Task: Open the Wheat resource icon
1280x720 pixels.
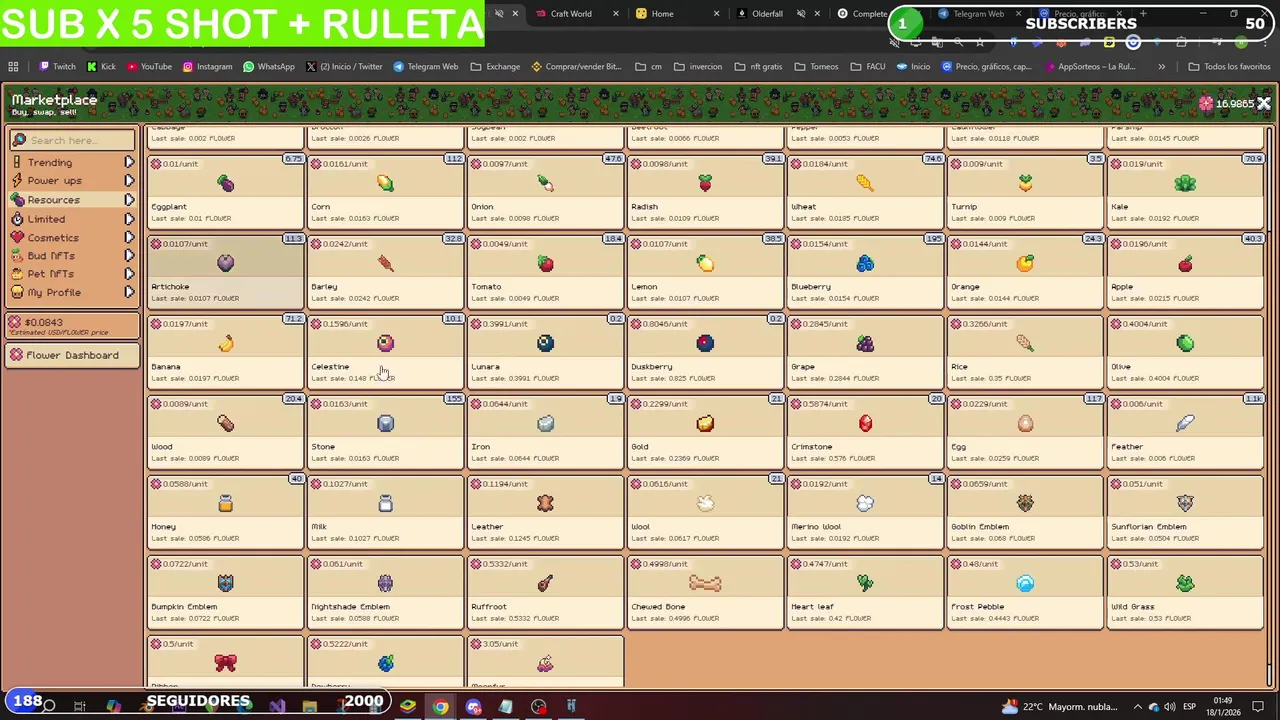Action: point(865,183)
